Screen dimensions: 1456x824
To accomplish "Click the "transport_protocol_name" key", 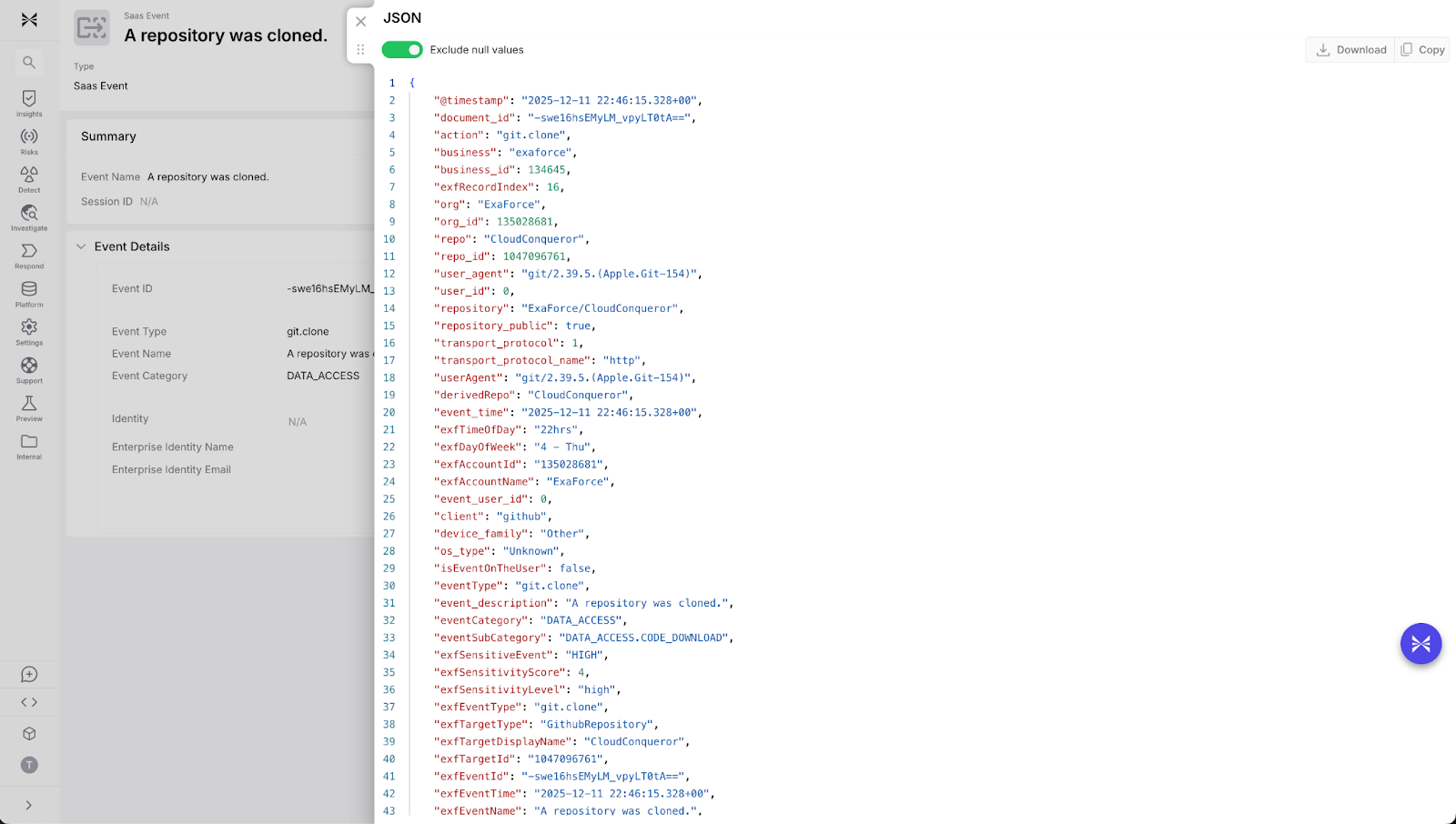I will [512, 360].
